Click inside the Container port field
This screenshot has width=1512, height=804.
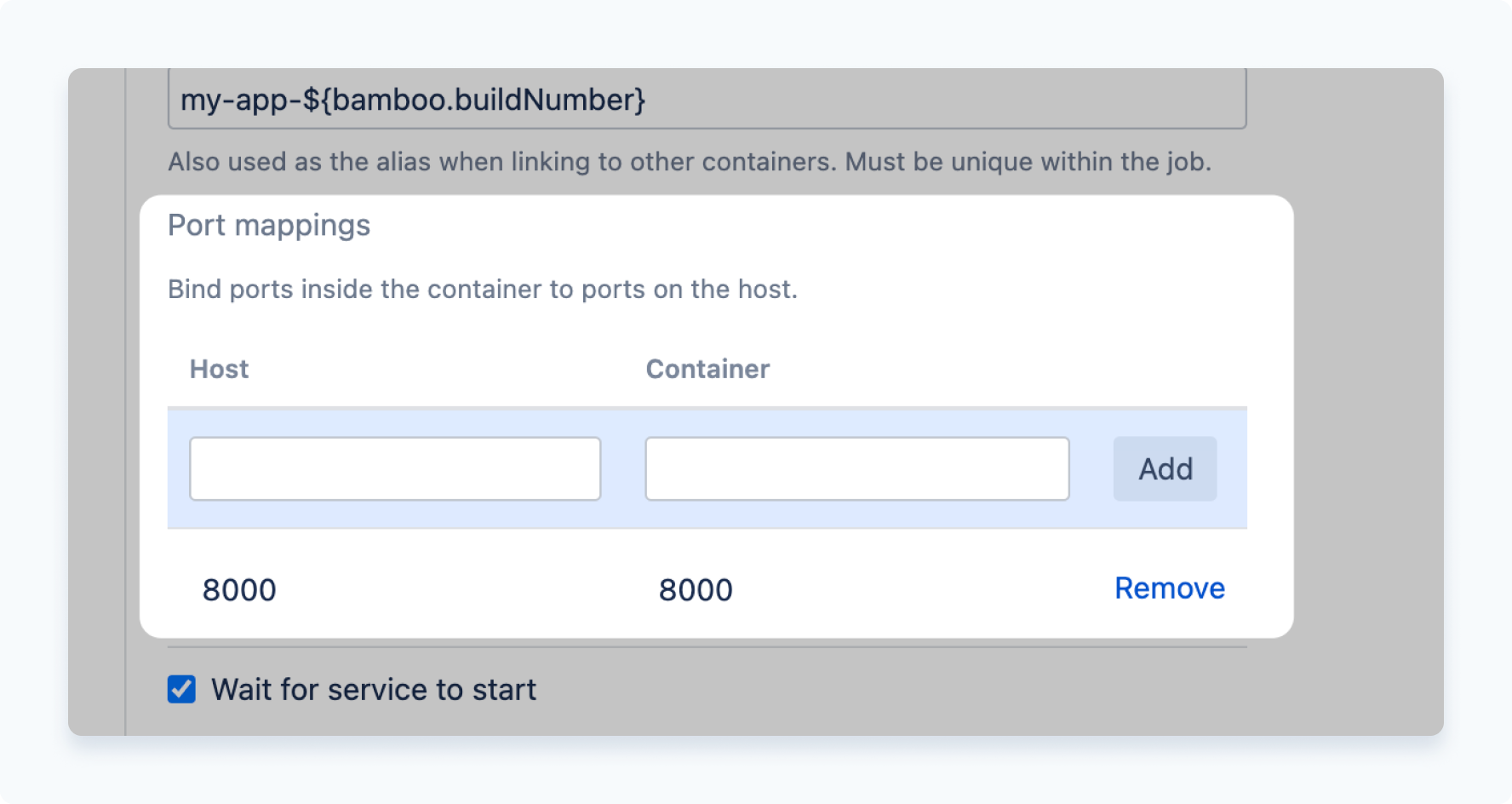coord(856,468)
